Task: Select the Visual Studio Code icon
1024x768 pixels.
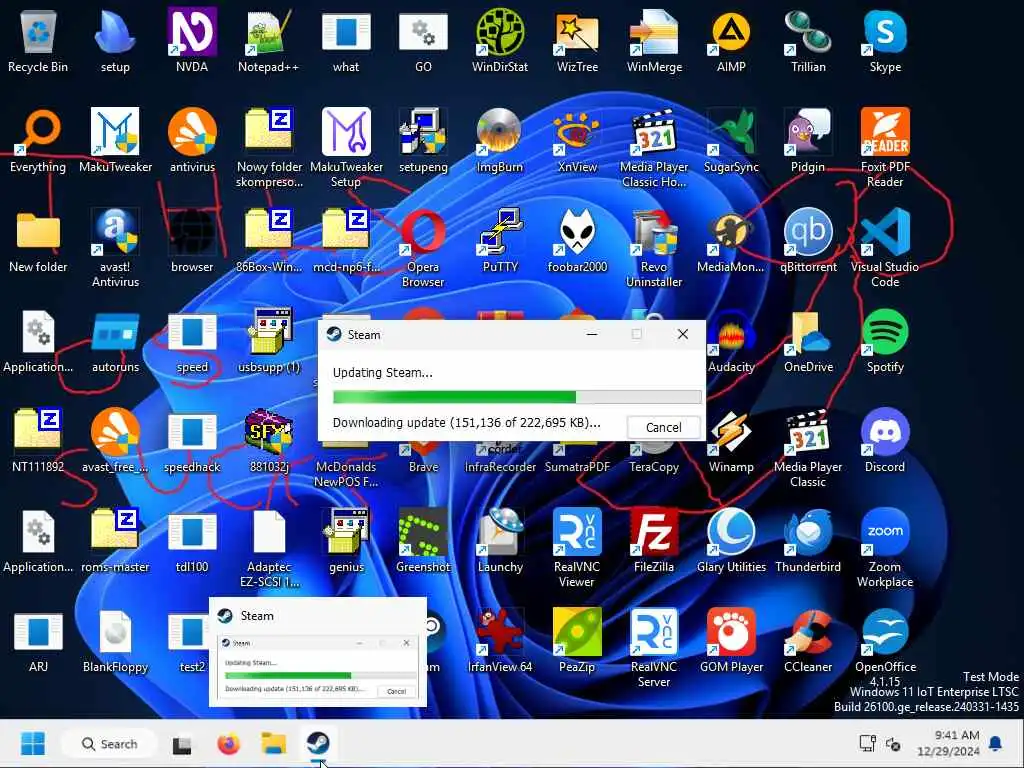Action: click(x=885, y=248)
